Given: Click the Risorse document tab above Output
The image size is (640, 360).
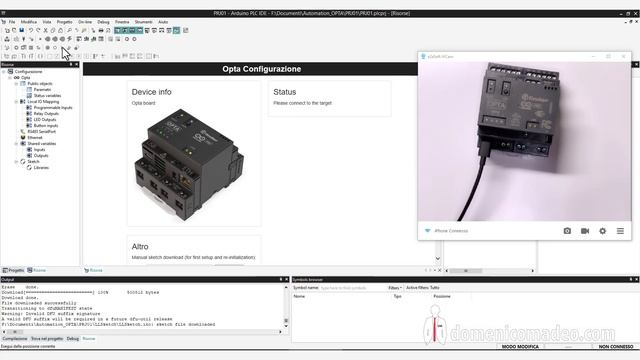Looking at the screenshot, I should [x=93, y=270].
